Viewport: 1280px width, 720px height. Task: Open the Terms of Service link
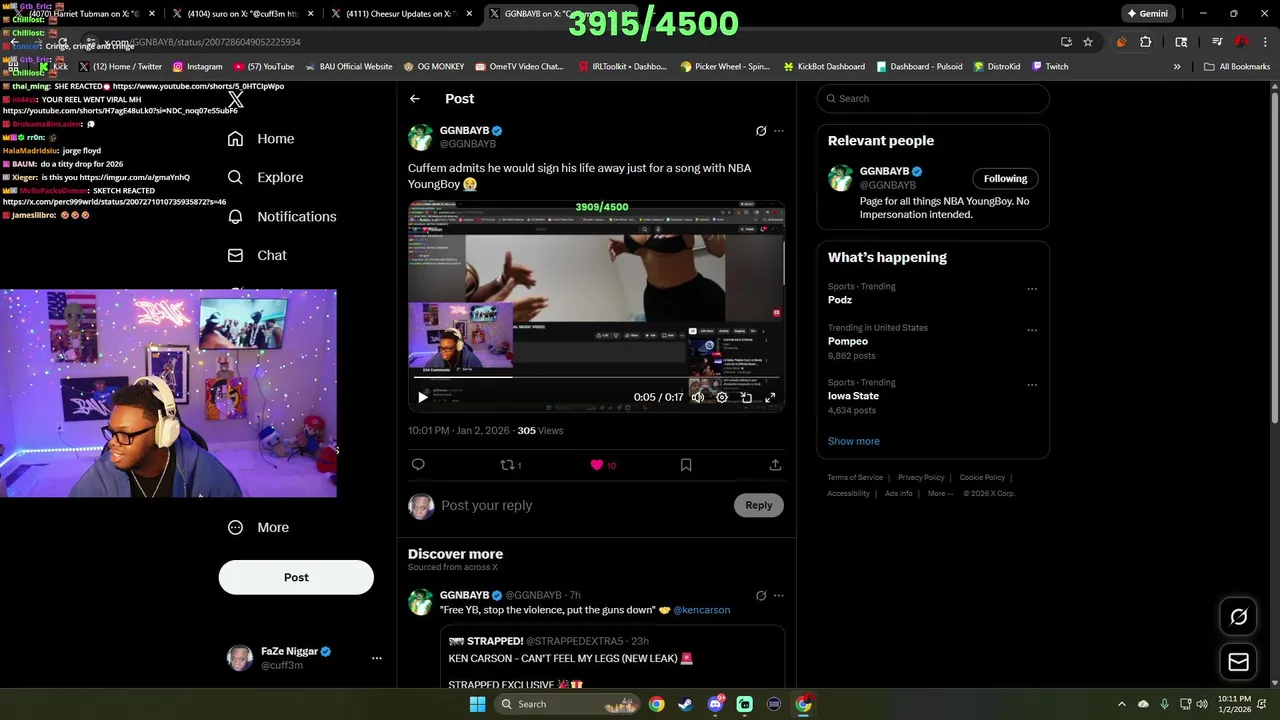click(x=855, y=478)
